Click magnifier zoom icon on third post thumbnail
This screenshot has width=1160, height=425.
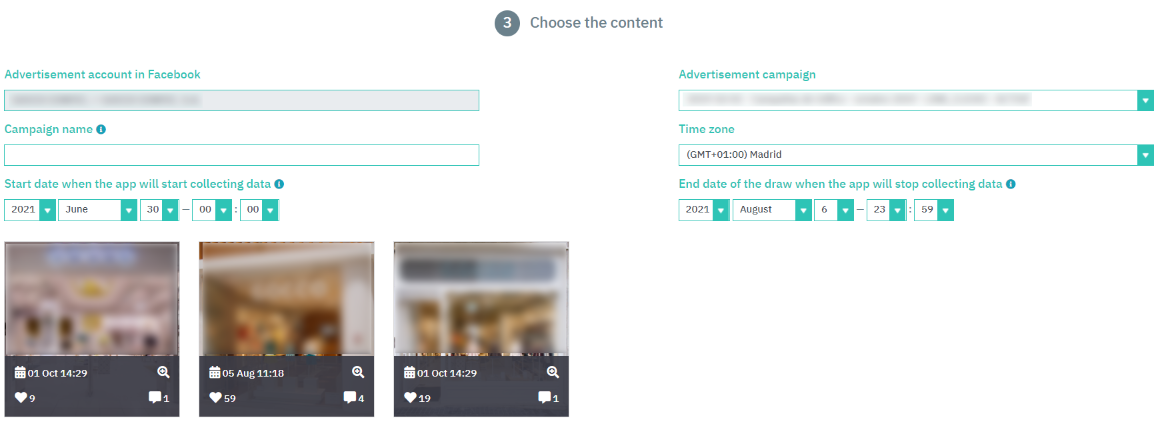tap(553, 372)
